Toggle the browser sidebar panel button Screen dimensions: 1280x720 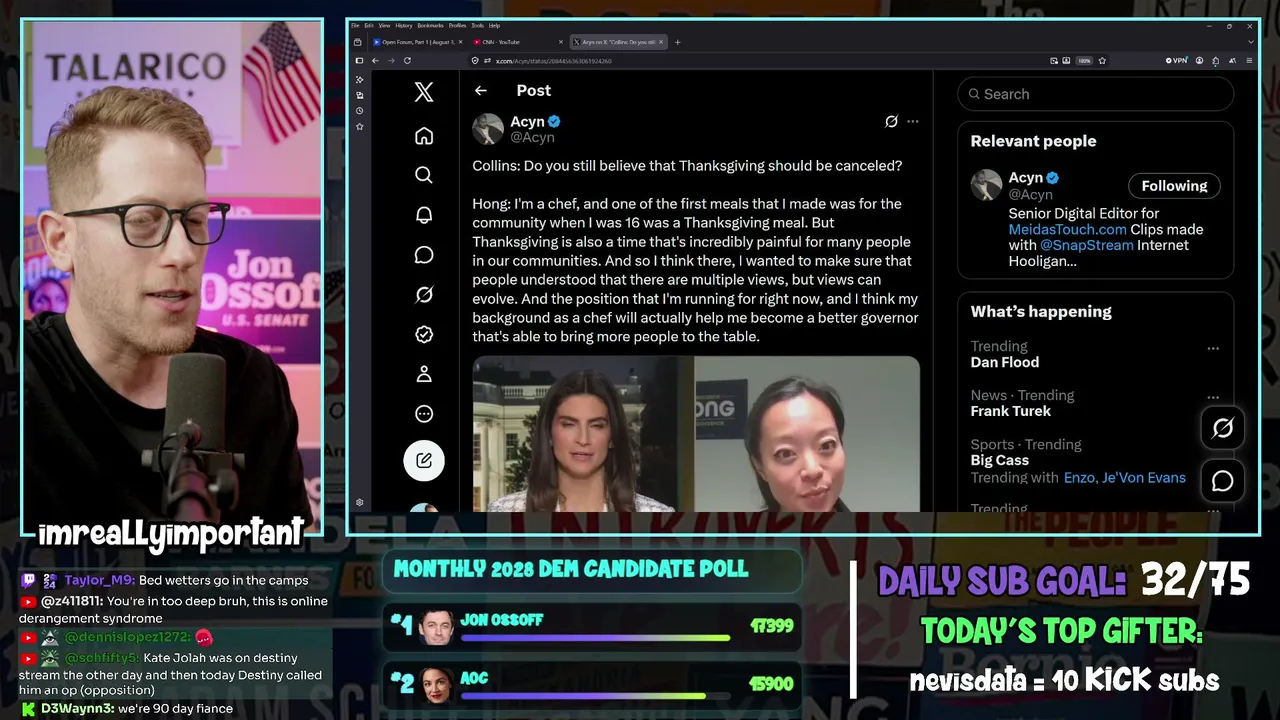pyautogui.click(x=359, y=61)
